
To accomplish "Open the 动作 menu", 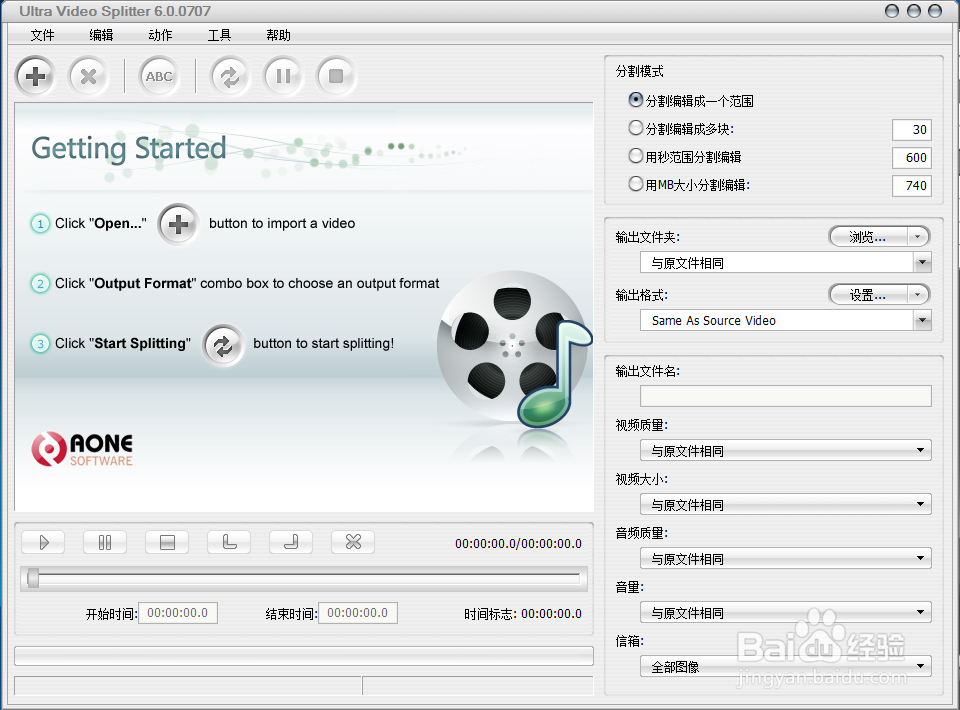I will point(160,35).
